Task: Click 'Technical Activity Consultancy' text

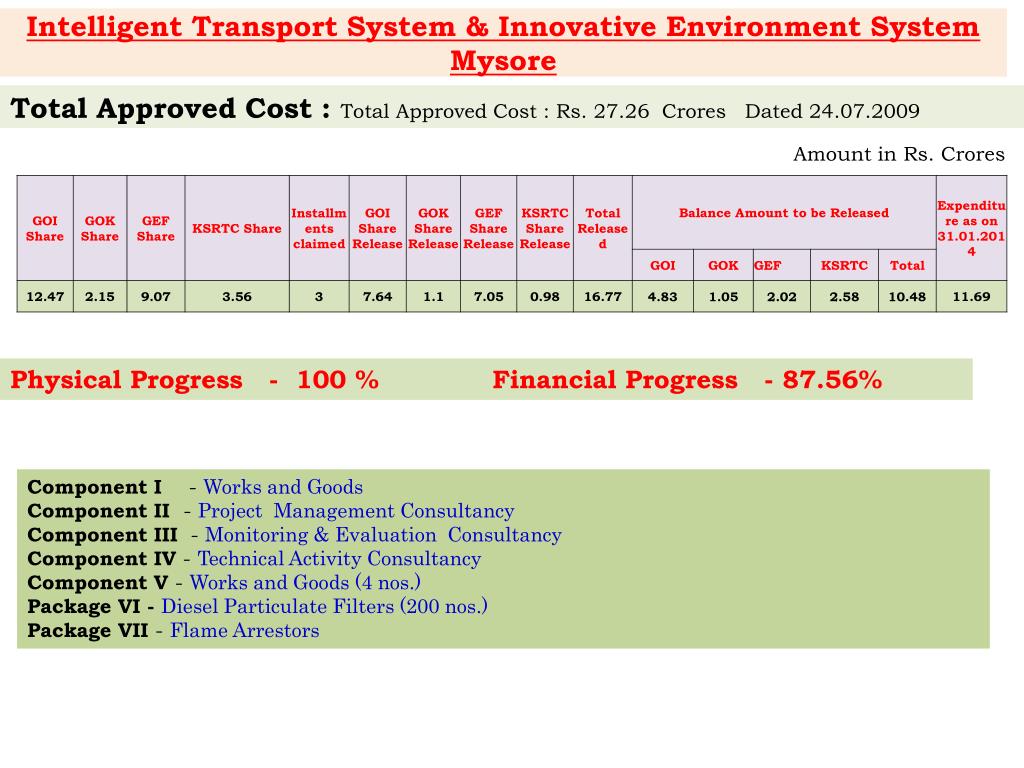Action: pos(339,559)
